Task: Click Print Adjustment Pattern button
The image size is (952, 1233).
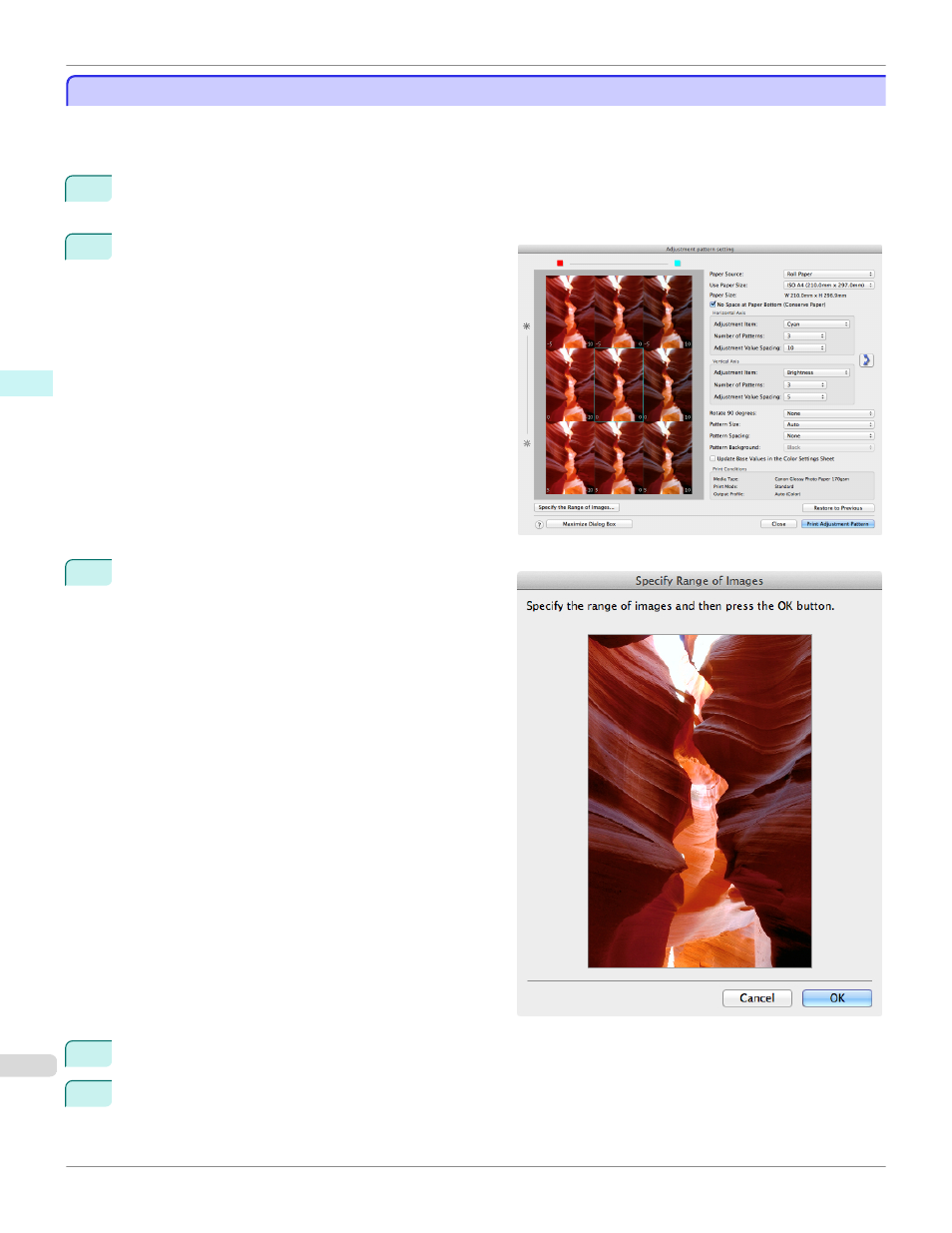Action: coord(837,524)
